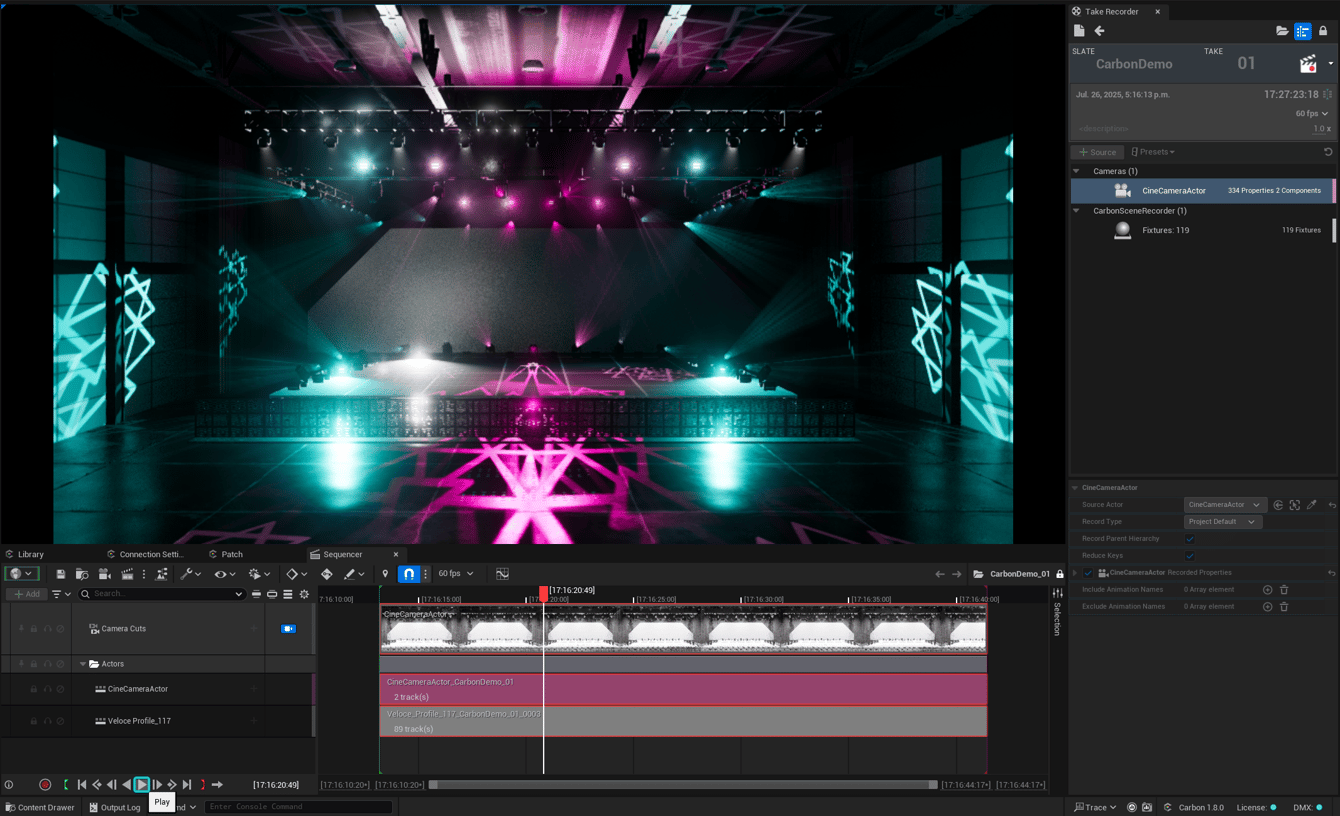This screenshot has width=1340, height=816.
Task: Create a new take with the page icon
Action: (x=1079, y=30)
